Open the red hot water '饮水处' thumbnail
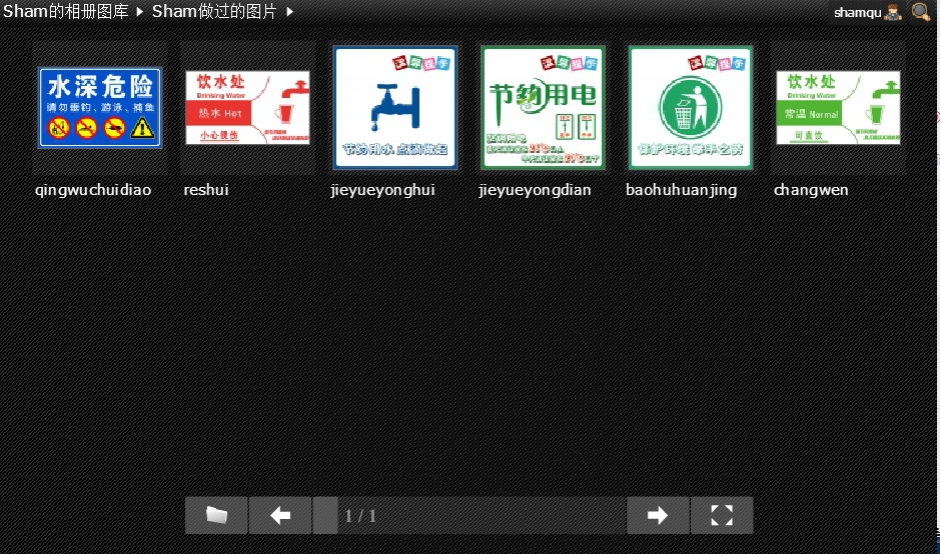 pos(247,108)
